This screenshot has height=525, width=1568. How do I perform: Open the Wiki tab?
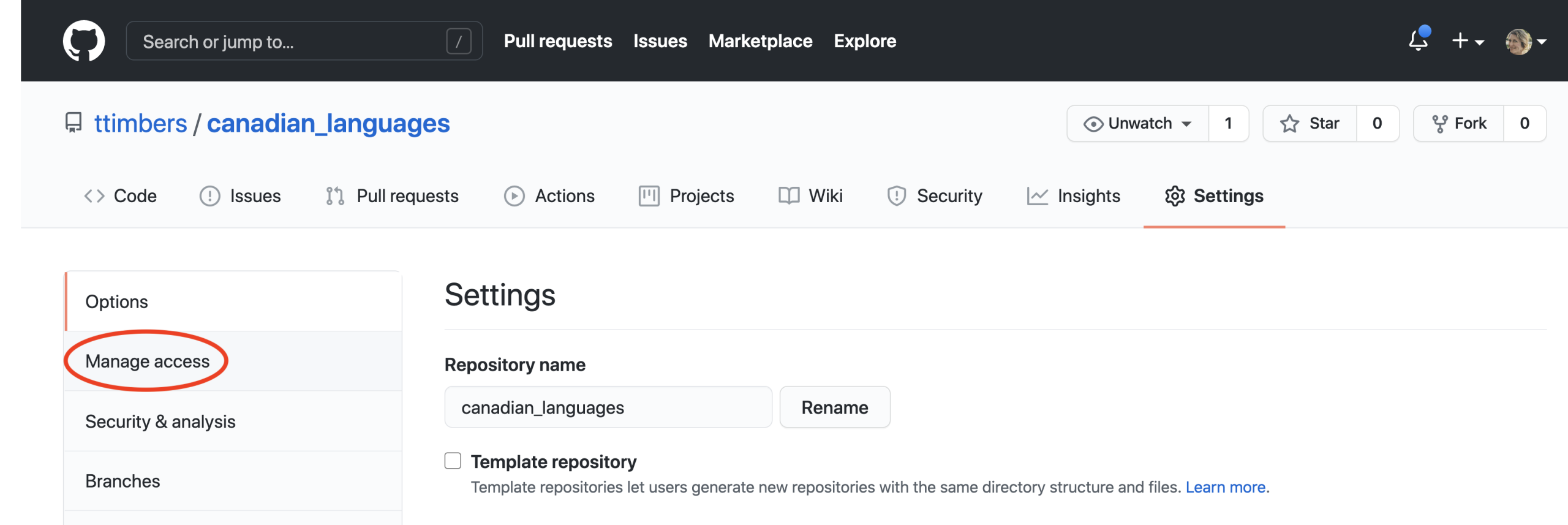810,196
